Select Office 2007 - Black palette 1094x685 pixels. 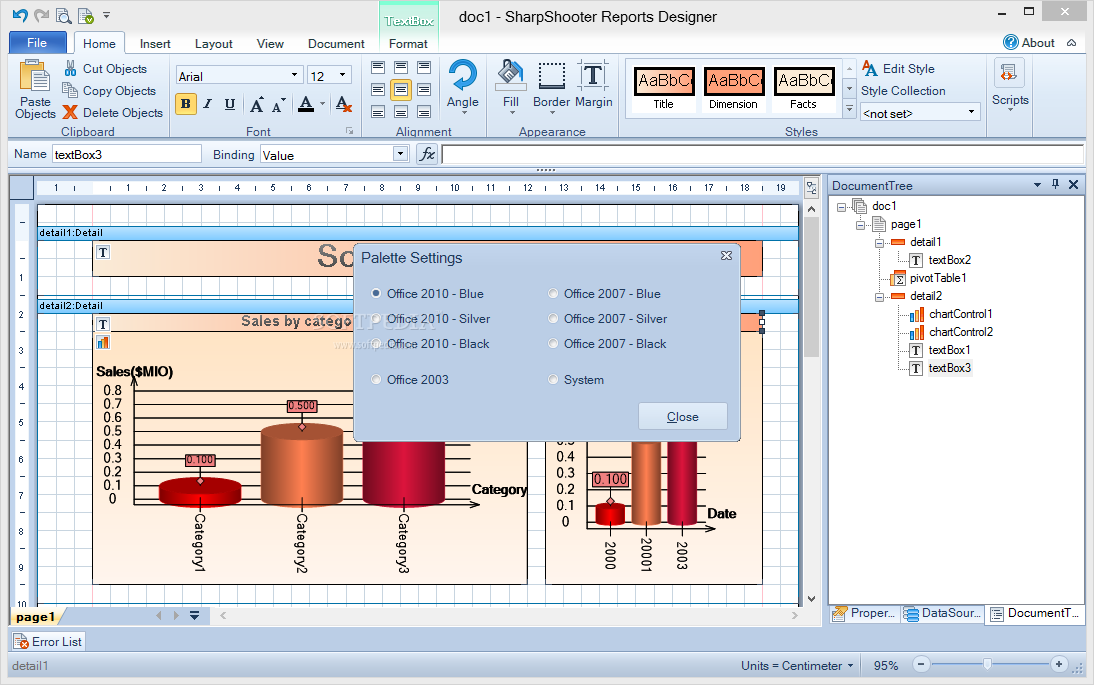click(x=553, y=344)
